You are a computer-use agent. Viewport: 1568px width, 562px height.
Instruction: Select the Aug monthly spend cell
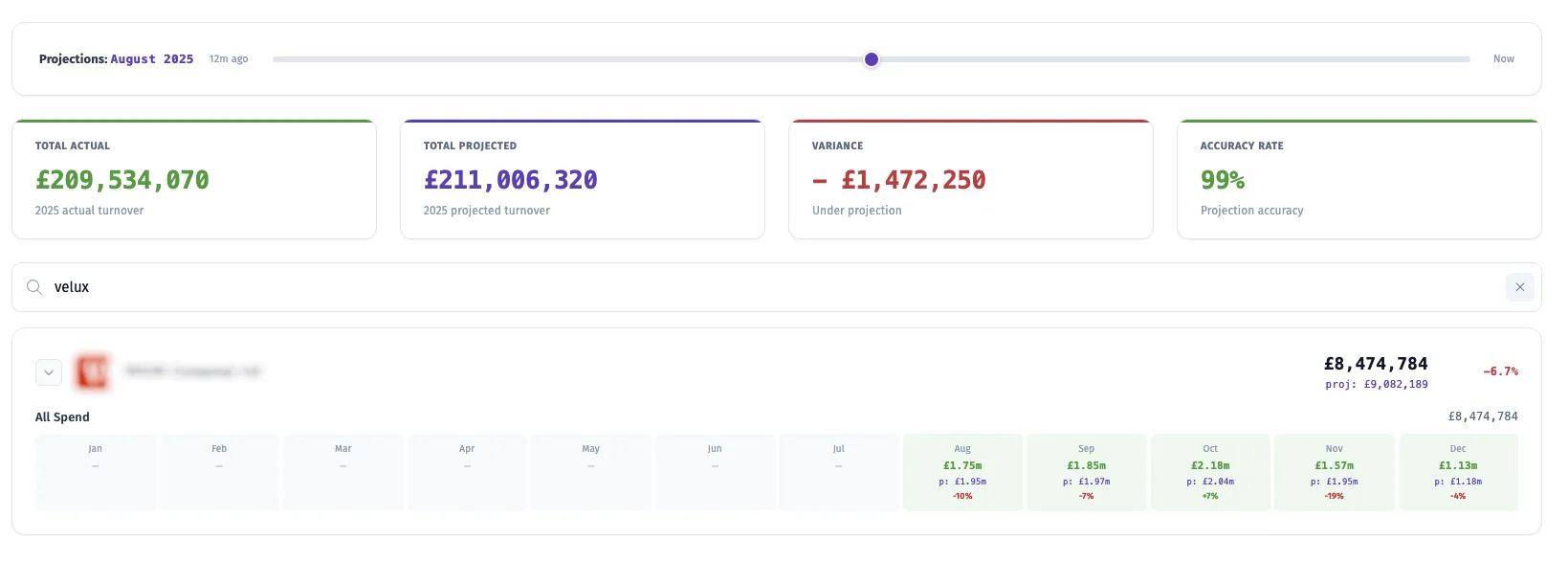coord(962,472)
